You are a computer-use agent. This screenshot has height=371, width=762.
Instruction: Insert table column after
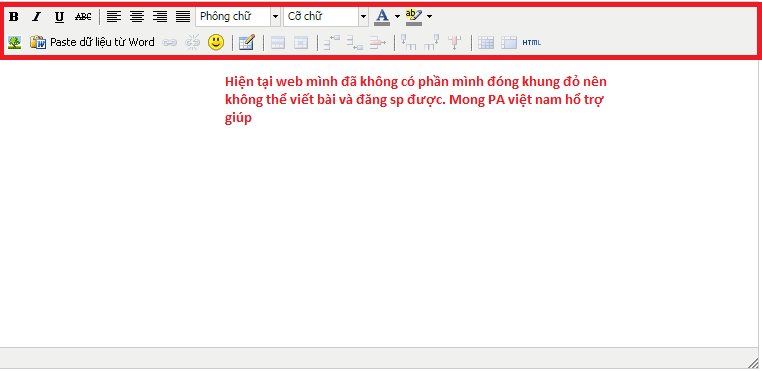click(432, 43)
